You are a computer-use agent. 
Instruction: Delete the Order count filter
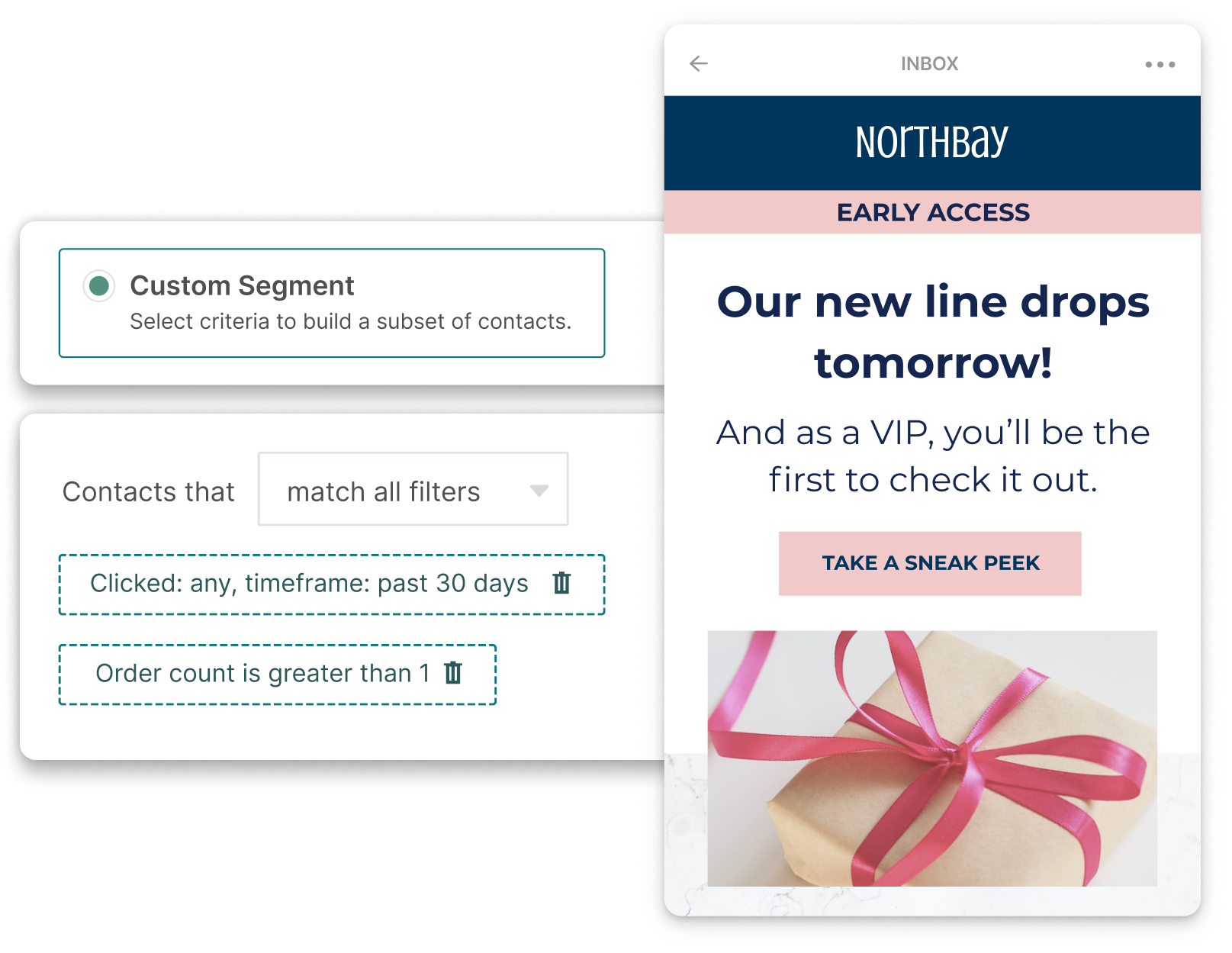tap(453, 673)
